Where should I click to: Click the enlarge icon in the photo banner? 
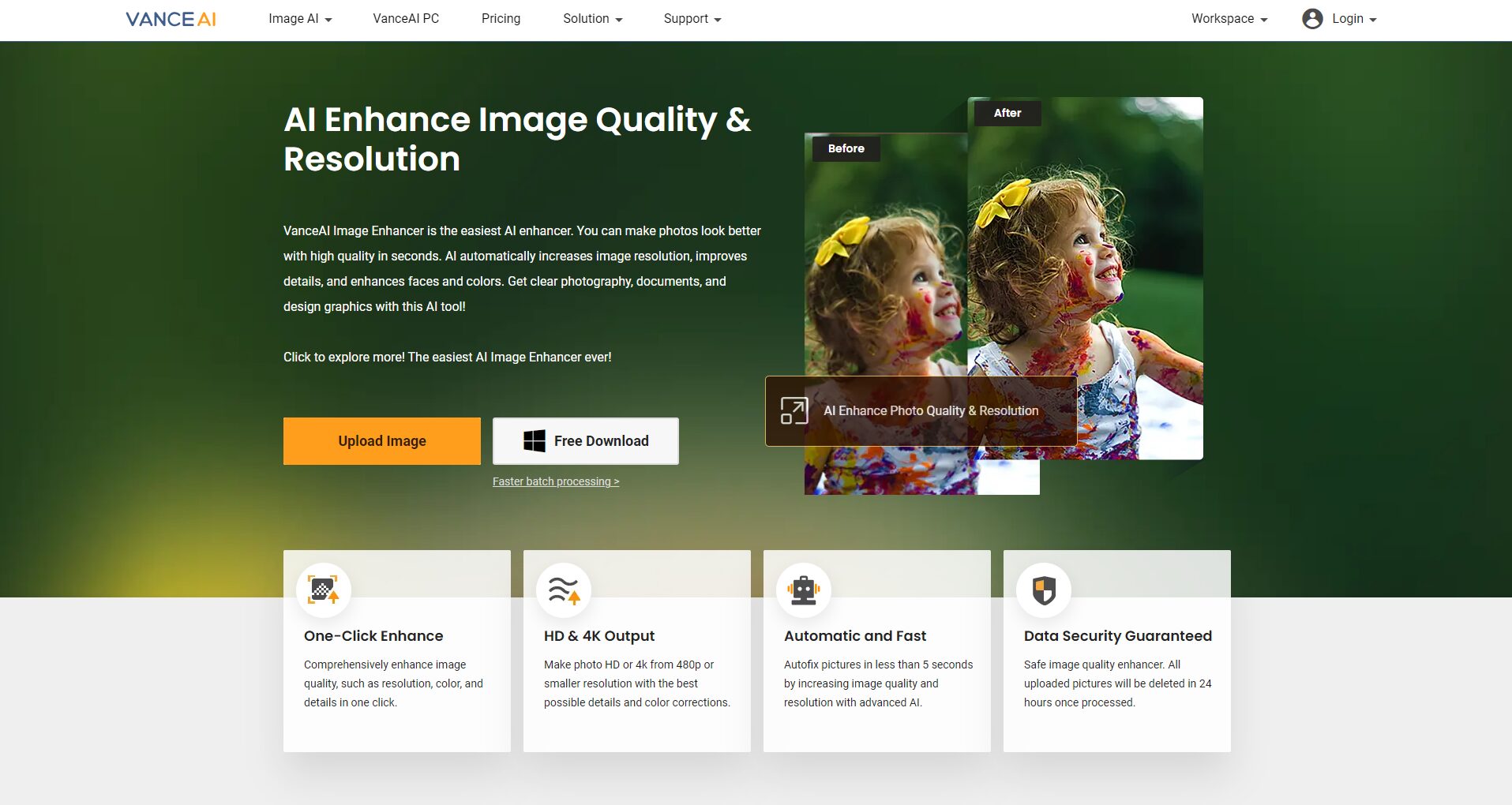794,410
